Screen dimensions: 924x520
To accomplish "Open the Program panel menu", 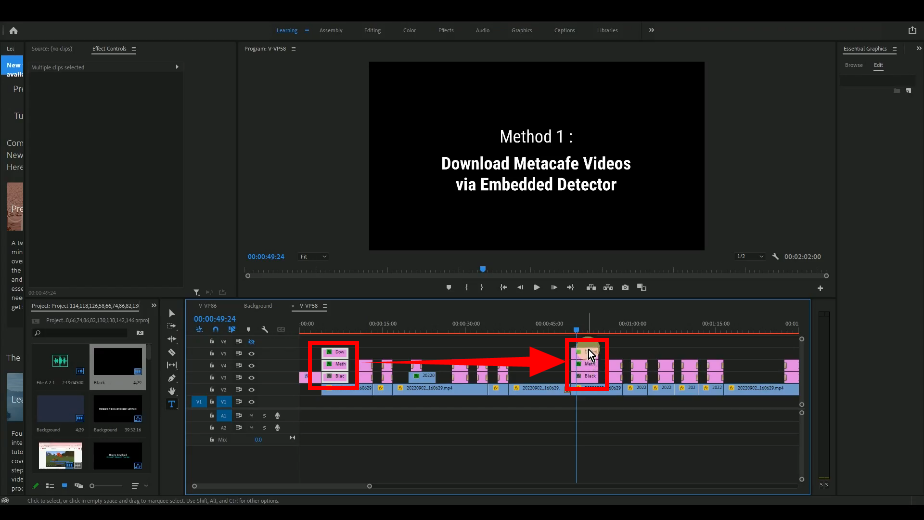I will [x=293, y=49].
